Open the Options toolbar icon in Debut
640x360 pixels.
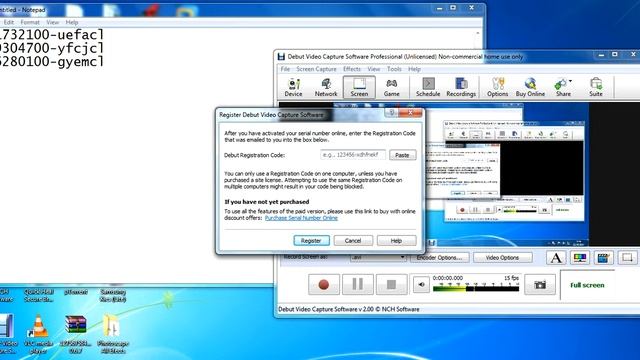(498, 87)
